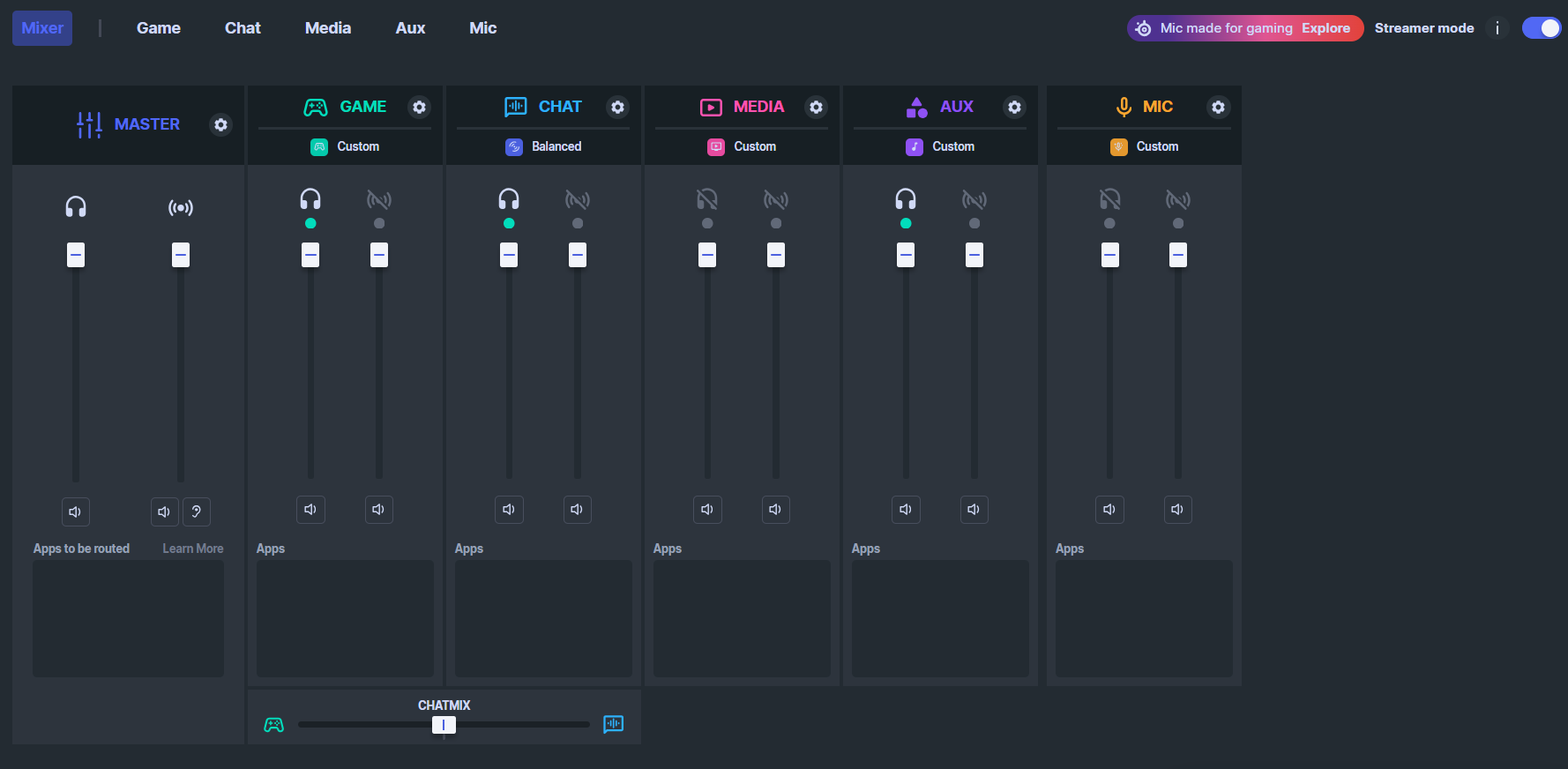This screenshot has height=769, width=1568.
Task: Enable Media stream routing
Action: pyautogui.click(x=776, y=199)
